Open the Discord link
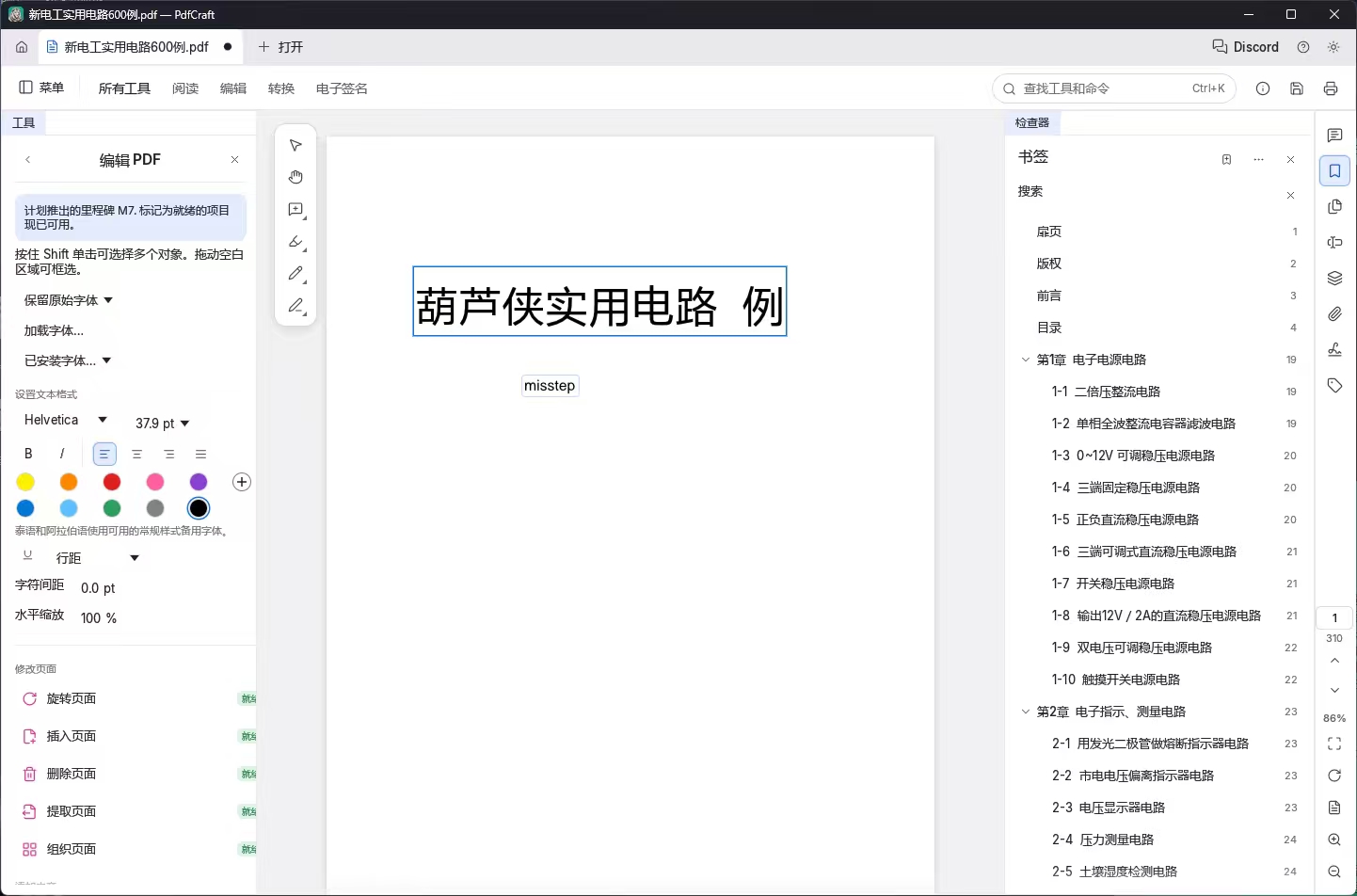The width and height of the screenshot is (1357, 896). click(1245, 47)
